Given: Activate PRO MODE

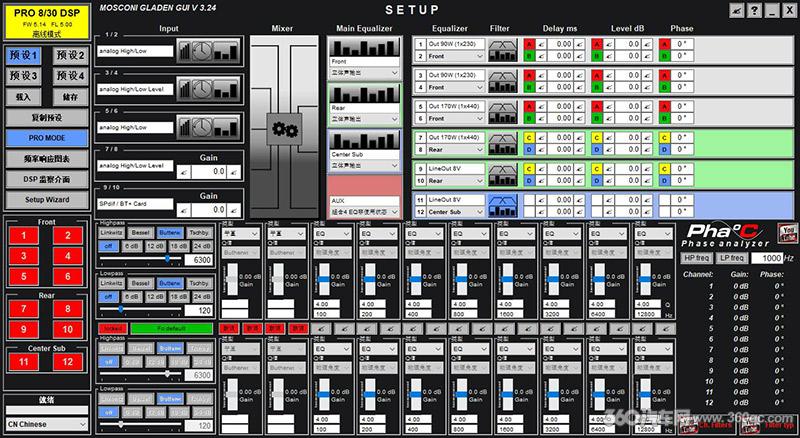Looking at the screenshot, I should tap(47, 138).
